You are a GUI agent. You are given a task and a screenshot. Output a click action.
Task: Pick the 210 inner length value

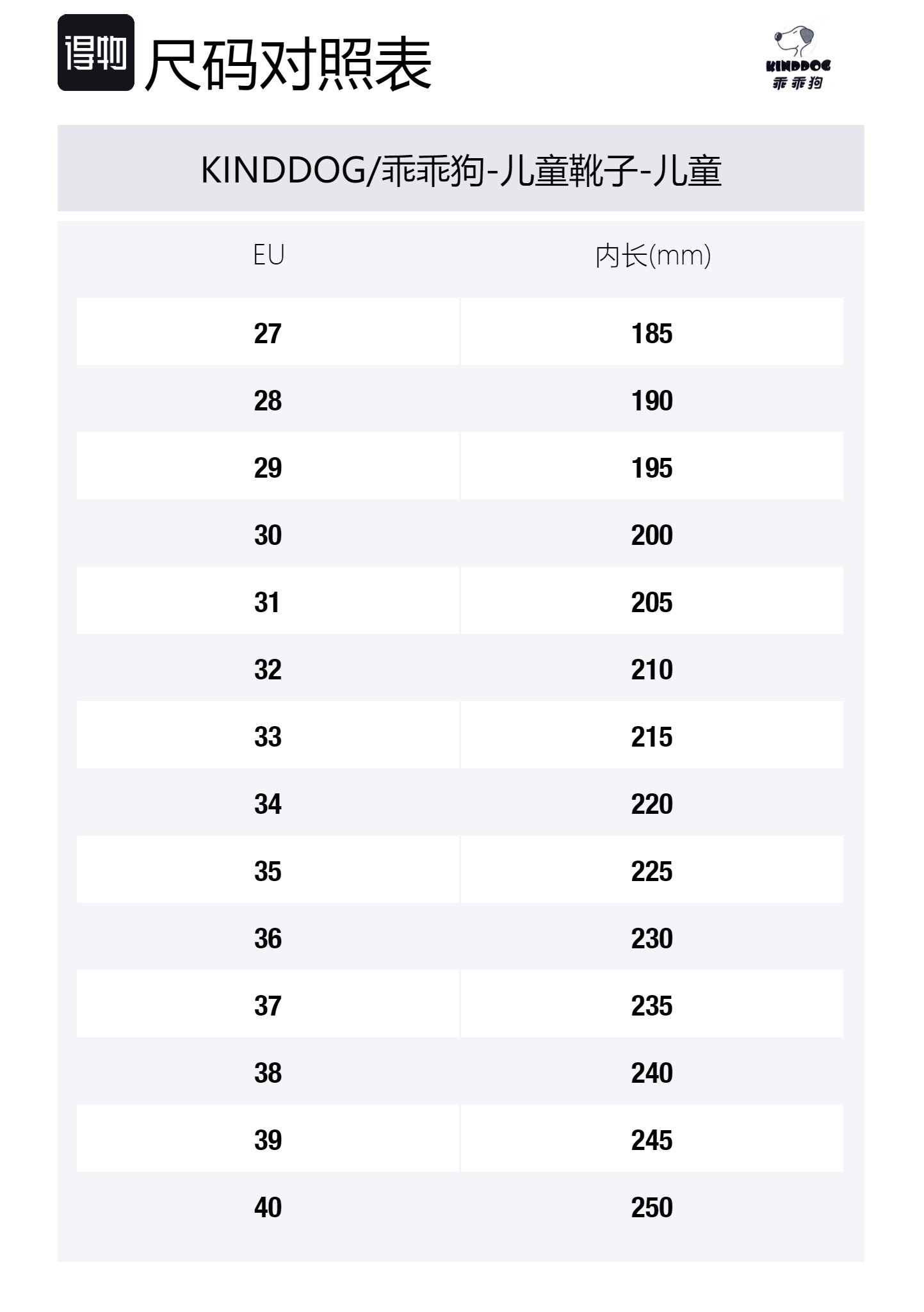point(652,669)
